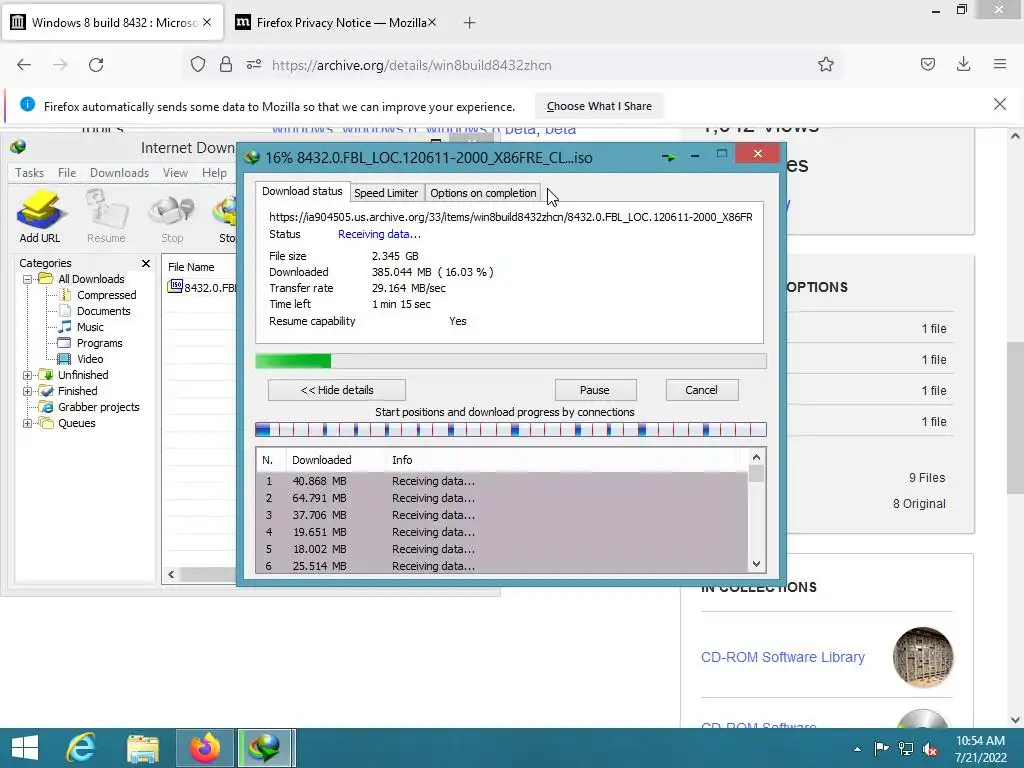Click the CD-ROM Software Library thumbnail
This screenshot has height=768, width=1024.
[x=922, y=657]
